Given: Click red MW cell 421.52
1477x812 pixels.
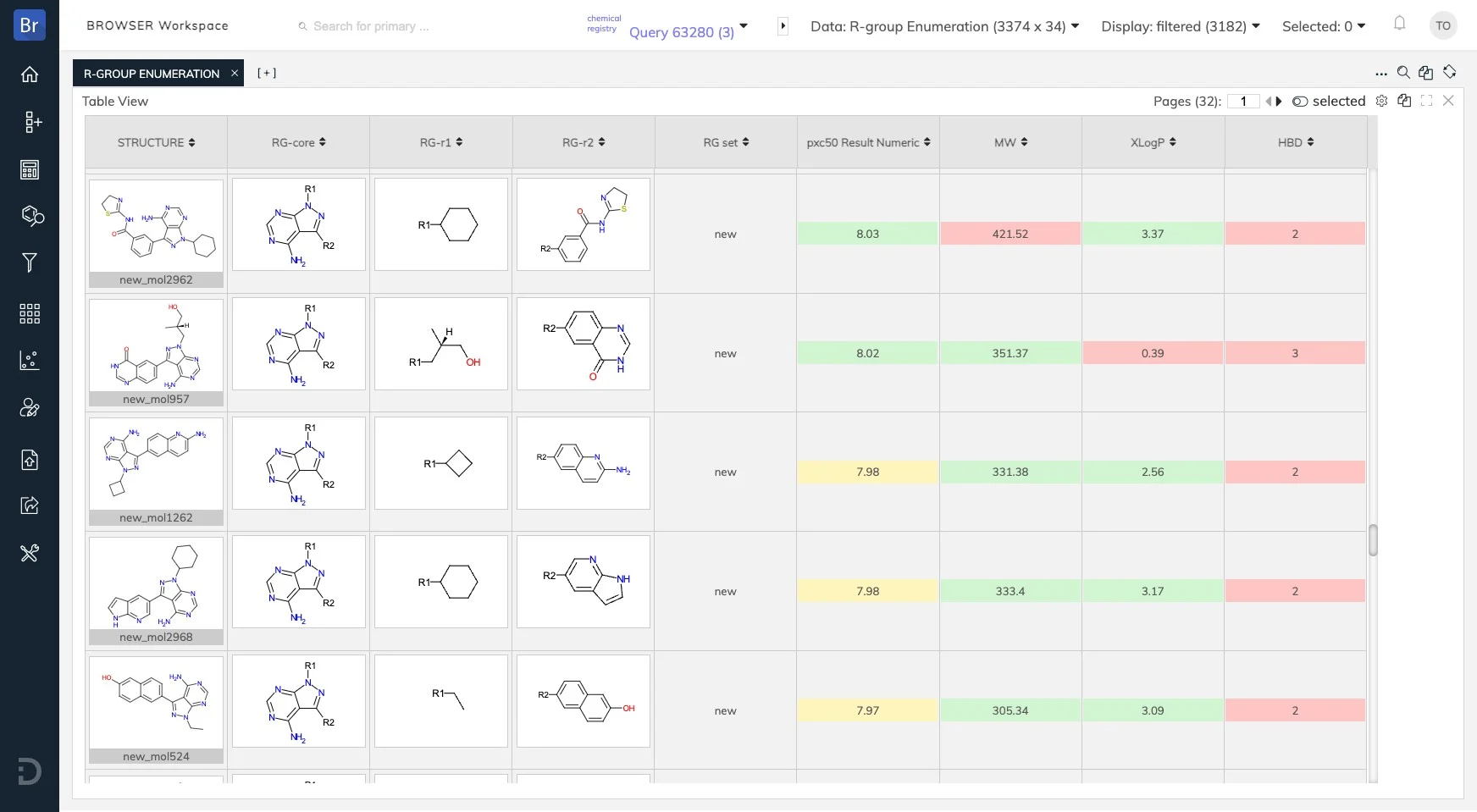Looking at the screenshot, I should 1010,234.
